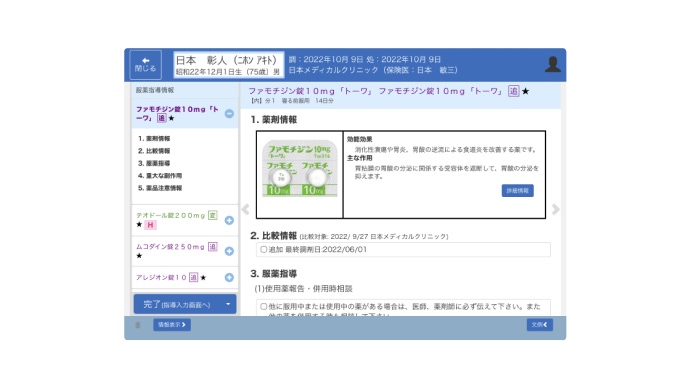Go to previous drug with left arrow

pyautogui.click(x=246, y=209)
